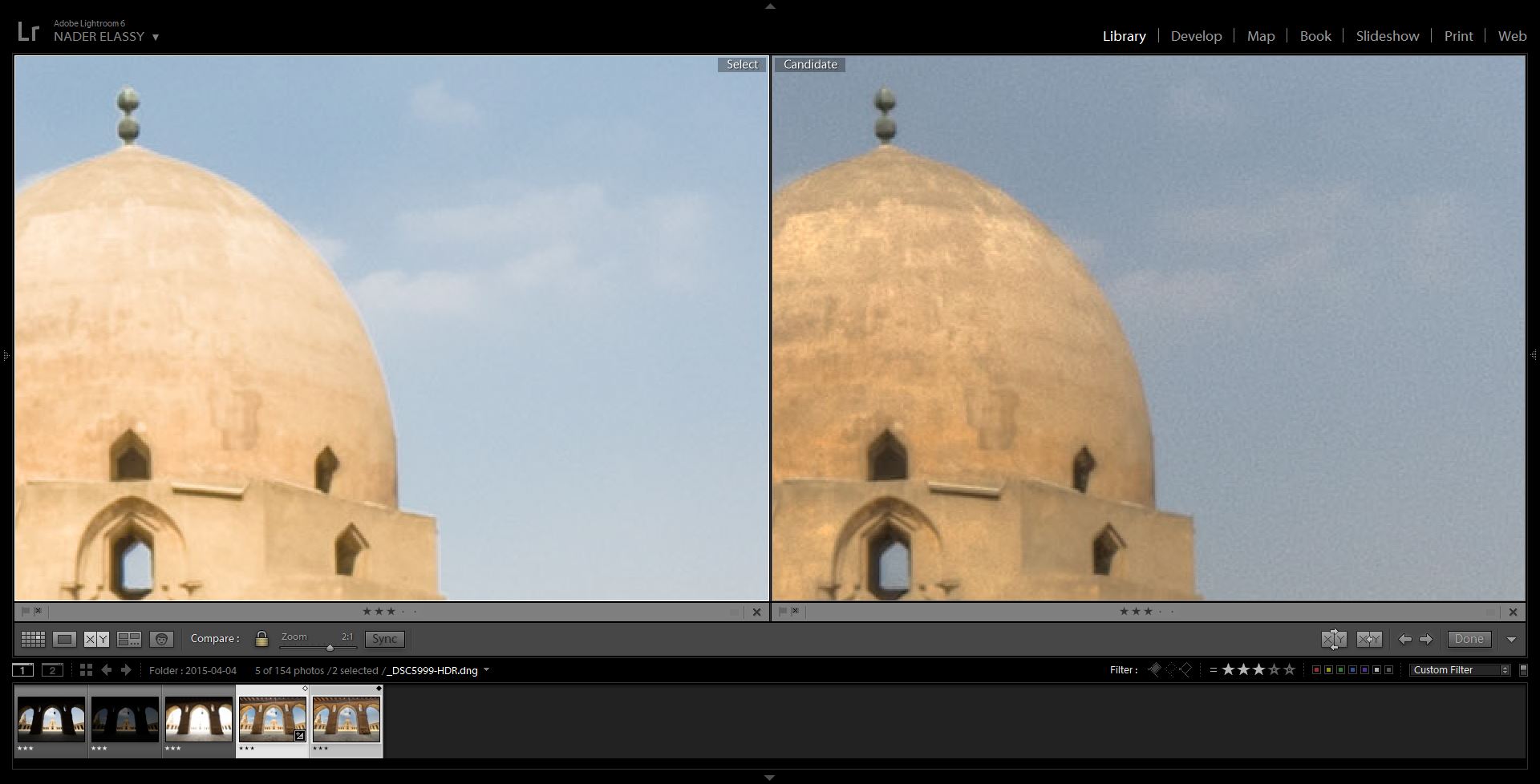Switch to Loupe view
This screenshot has height=784, width=1540.
pyautogui.click(x=65, y=639)
